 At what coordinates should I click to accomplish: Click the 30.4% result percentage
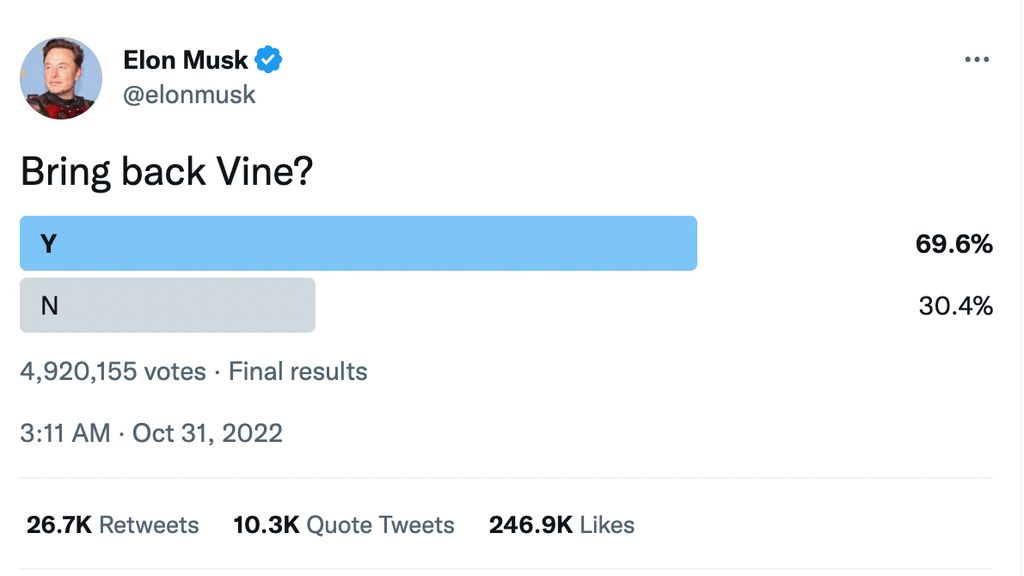(955, 305)
